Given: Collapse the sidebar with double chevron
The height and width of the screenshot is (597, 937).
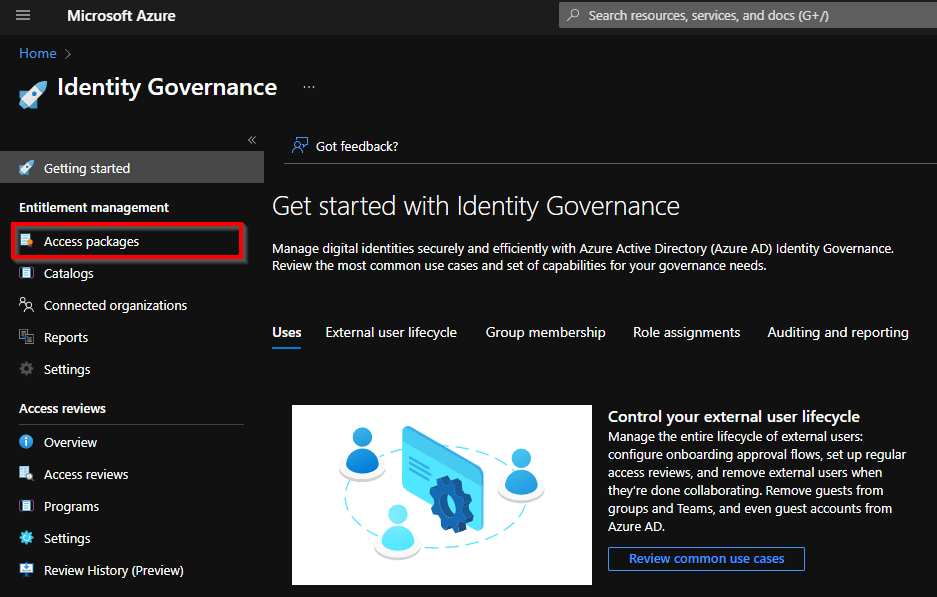Looking at the screenshot, I should coord(252,140).
